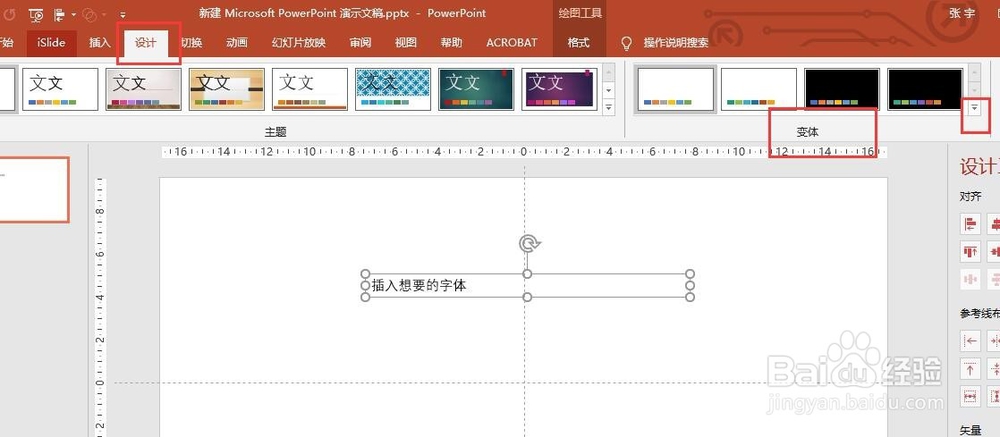1000x437 pixels.
Task: Click the horizontal spacing guide layout icon
Action: (x=971, y=396)
